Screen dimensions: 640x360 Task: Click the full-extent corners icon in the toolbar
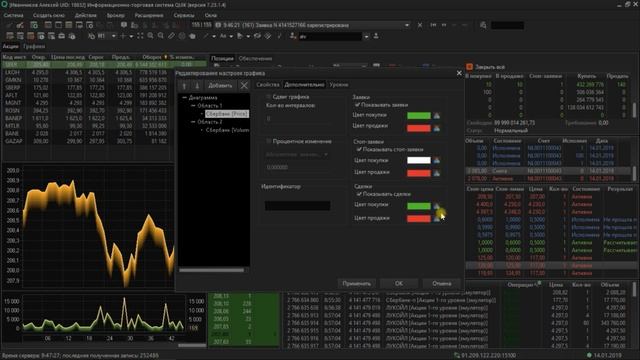click(x=140, y=36)
